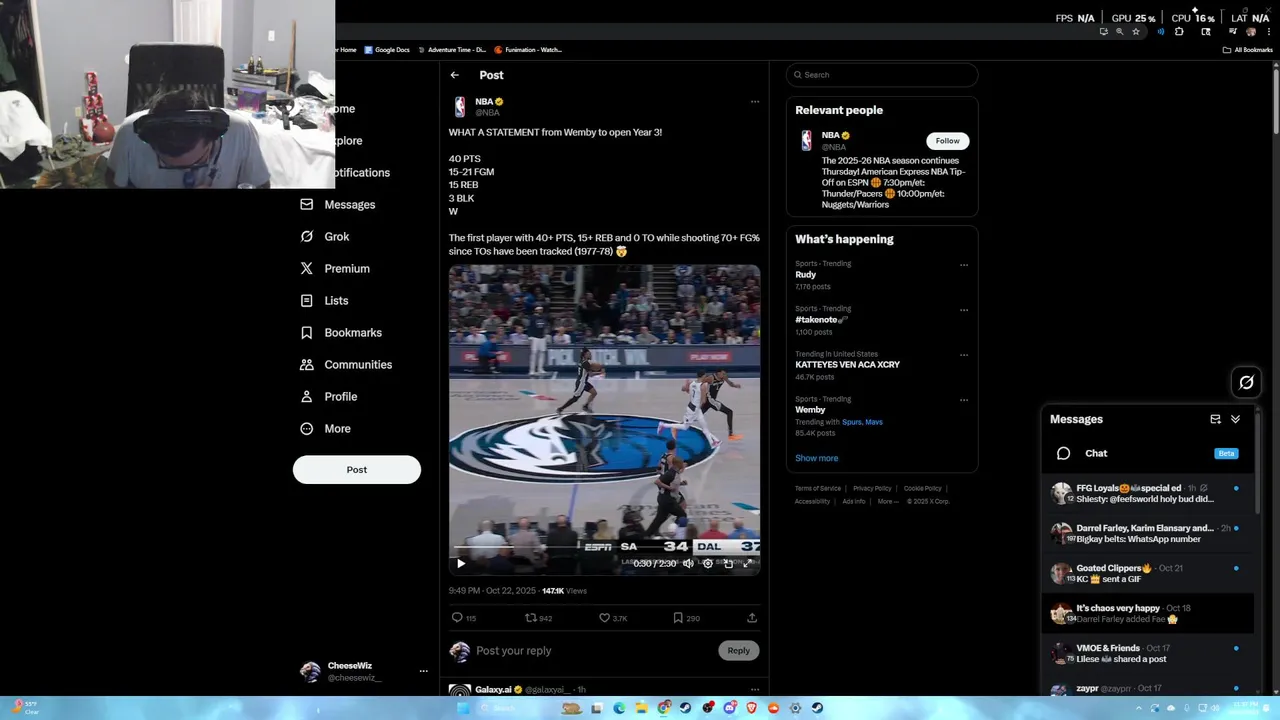1280x720 pixels.
Task: Open the Terms of Service footer link
Action: coord(818,489)
